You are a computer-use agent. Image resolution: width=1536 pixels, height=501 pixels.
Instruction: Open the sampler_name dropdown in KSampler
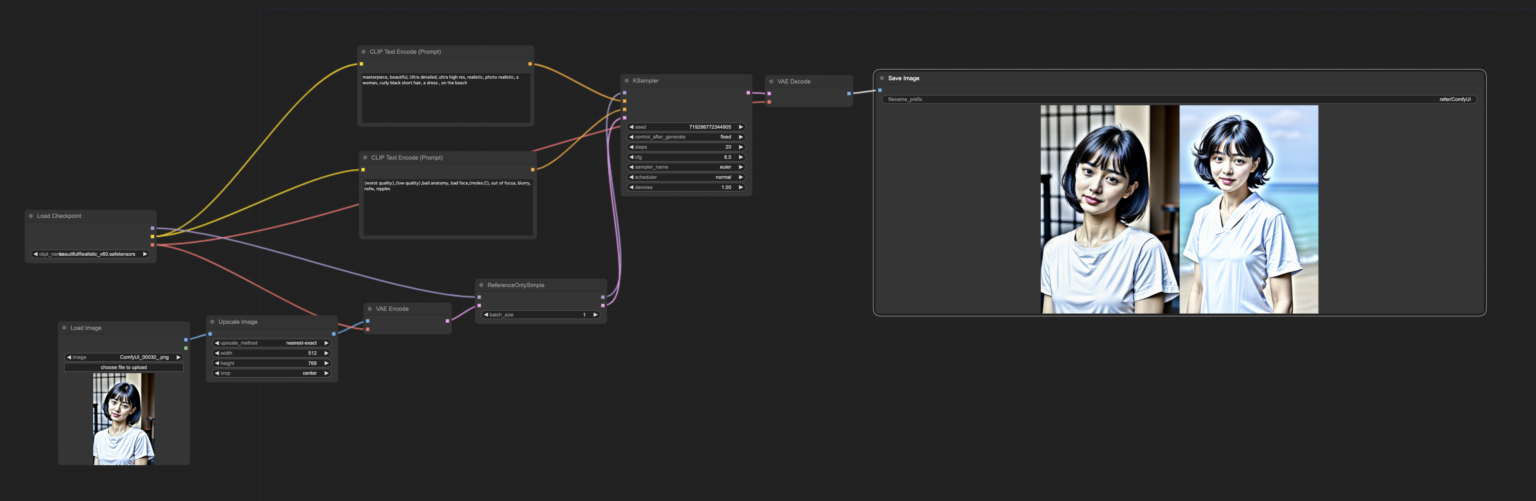coord(686,167)
